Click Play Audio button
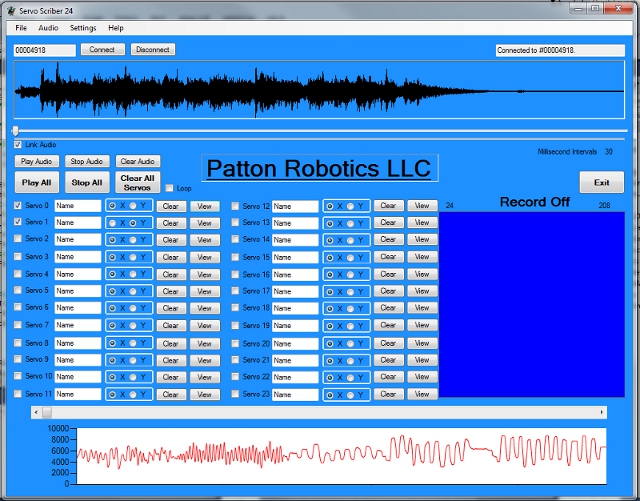Image resolution: width=640 pixels, height=501 pixels. click(x=37, y=161)
